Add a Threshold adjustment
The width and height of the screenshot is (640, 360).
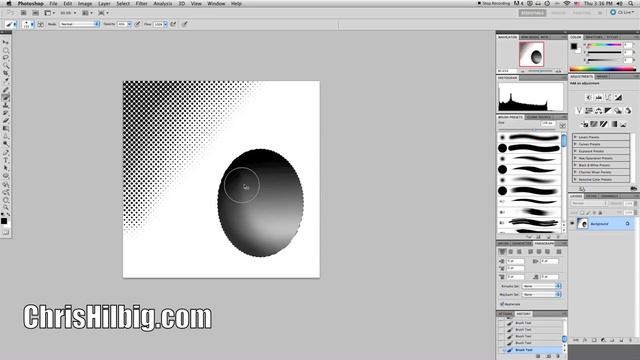604,124
